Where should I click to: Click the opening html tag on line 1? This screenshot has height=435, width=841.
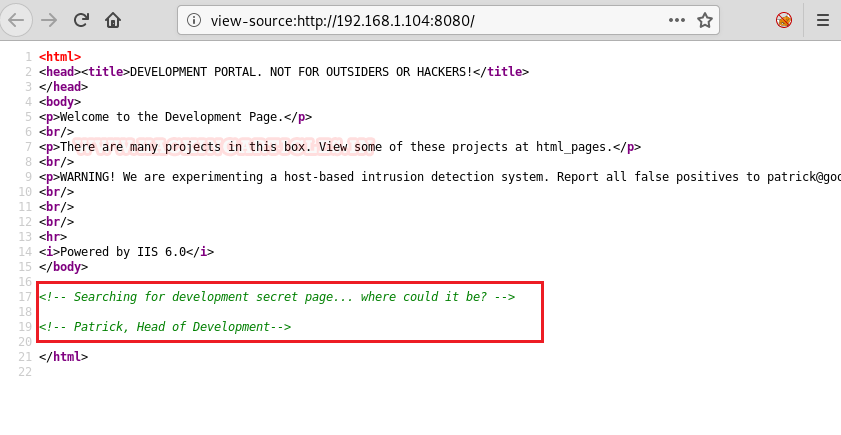pos(60,57)
